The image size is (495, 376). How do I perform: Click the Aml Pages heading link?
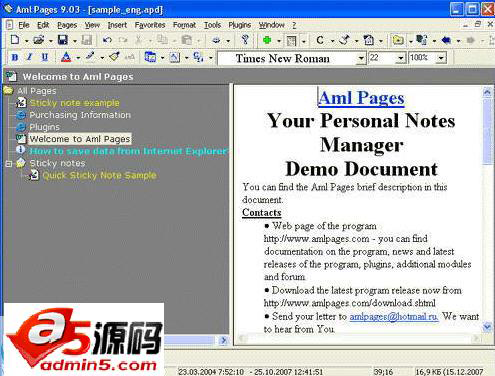tap(361, 98)
